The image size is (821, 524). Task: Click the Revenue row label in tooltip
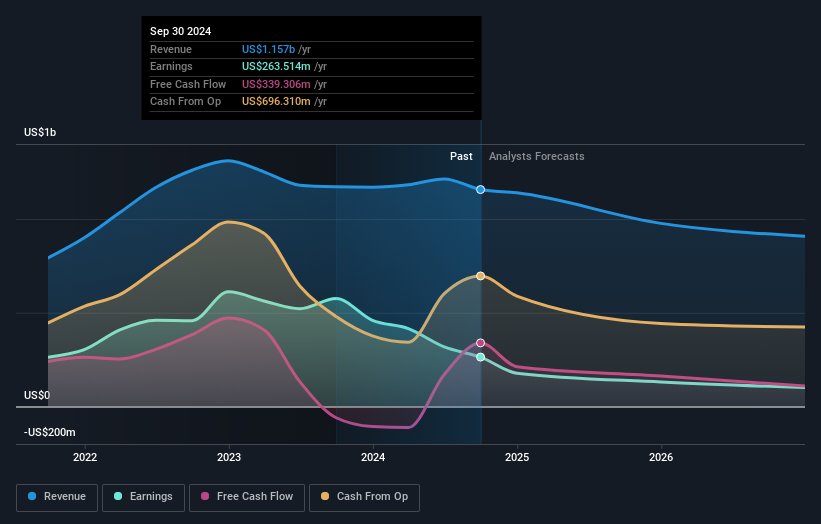(171, 49)
